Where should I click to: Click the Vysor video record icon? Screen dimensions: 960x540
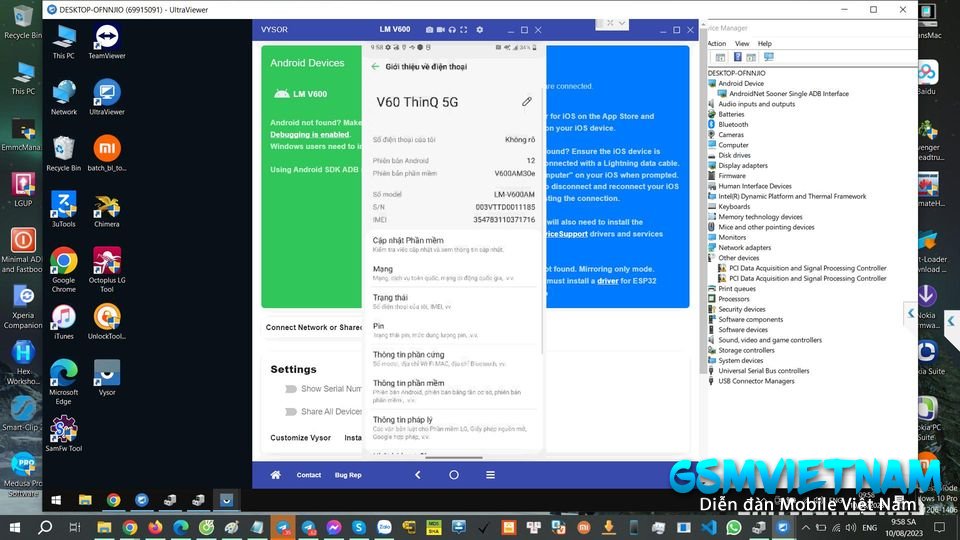point(440,29)
